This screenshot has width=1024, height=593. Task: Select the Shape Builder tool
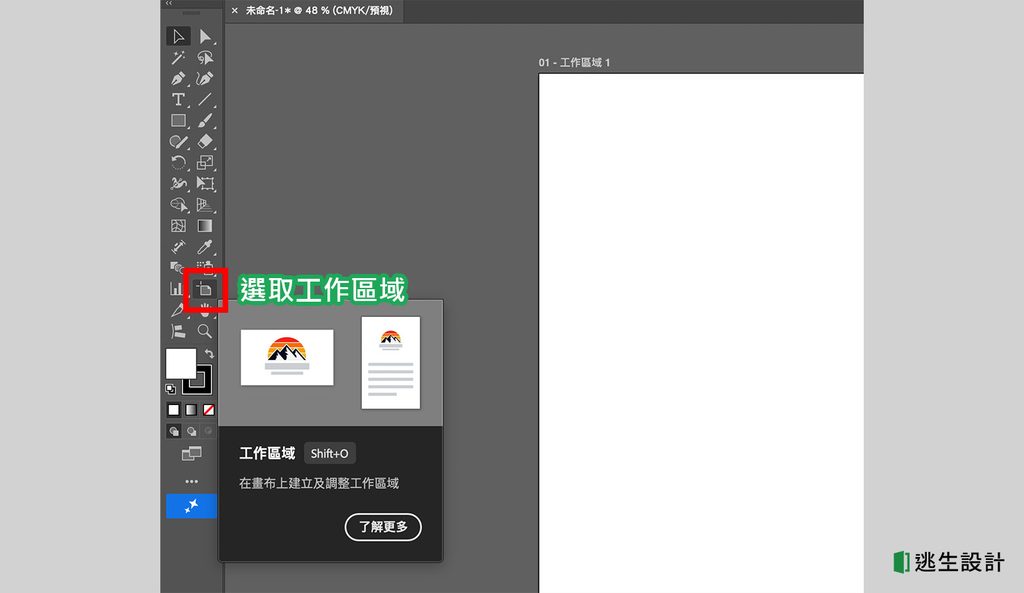178,204
